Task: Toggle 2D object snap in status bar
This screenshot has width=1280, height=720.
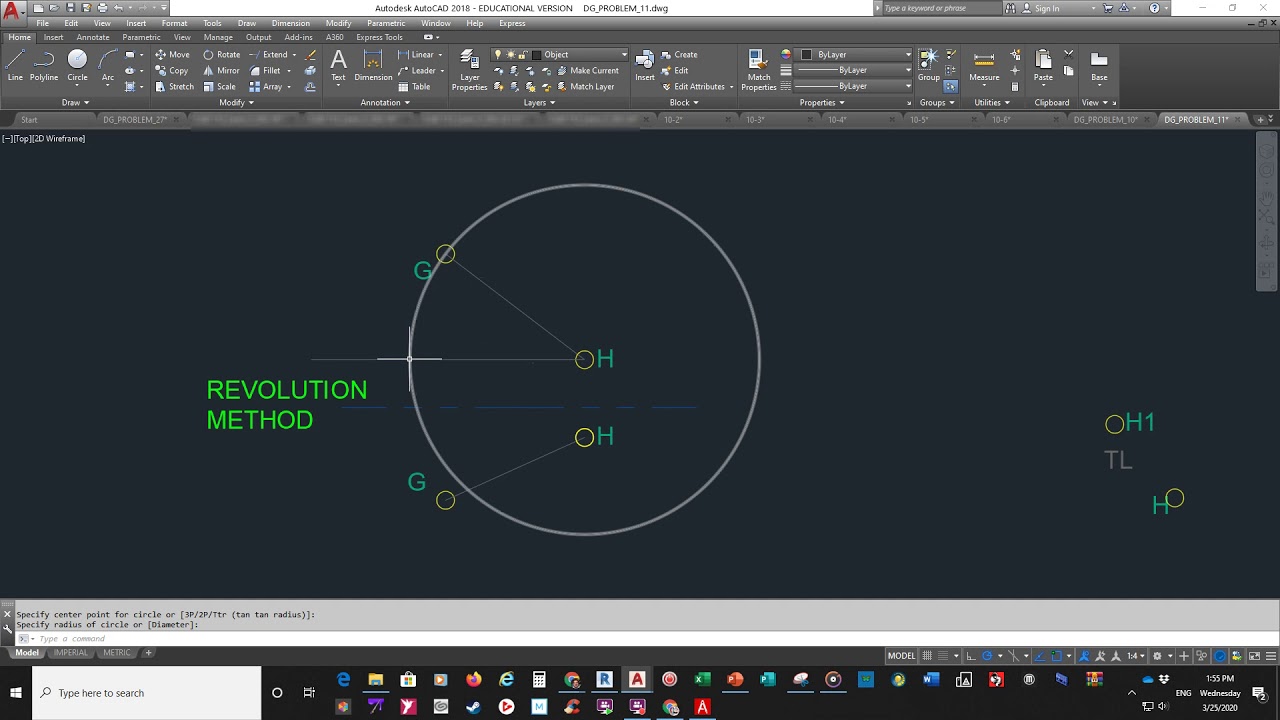Action: (1056, 656)
